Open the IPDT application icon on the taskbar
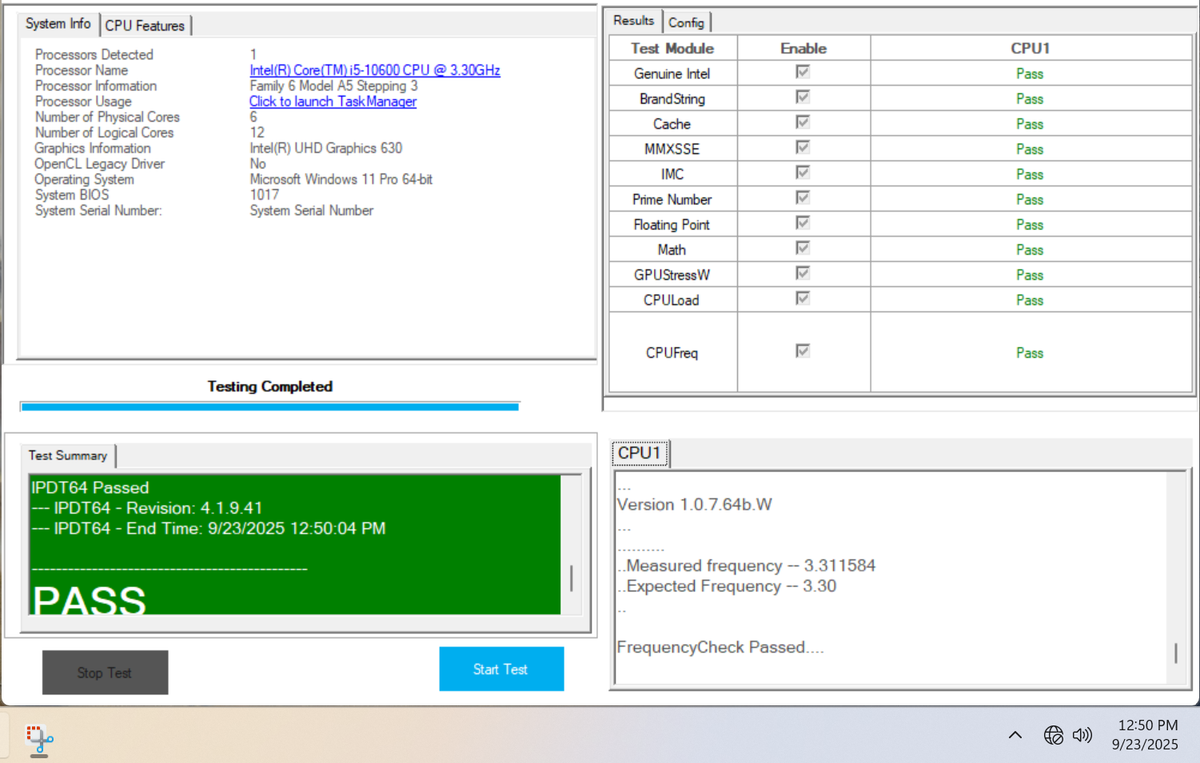 point(38,738)
